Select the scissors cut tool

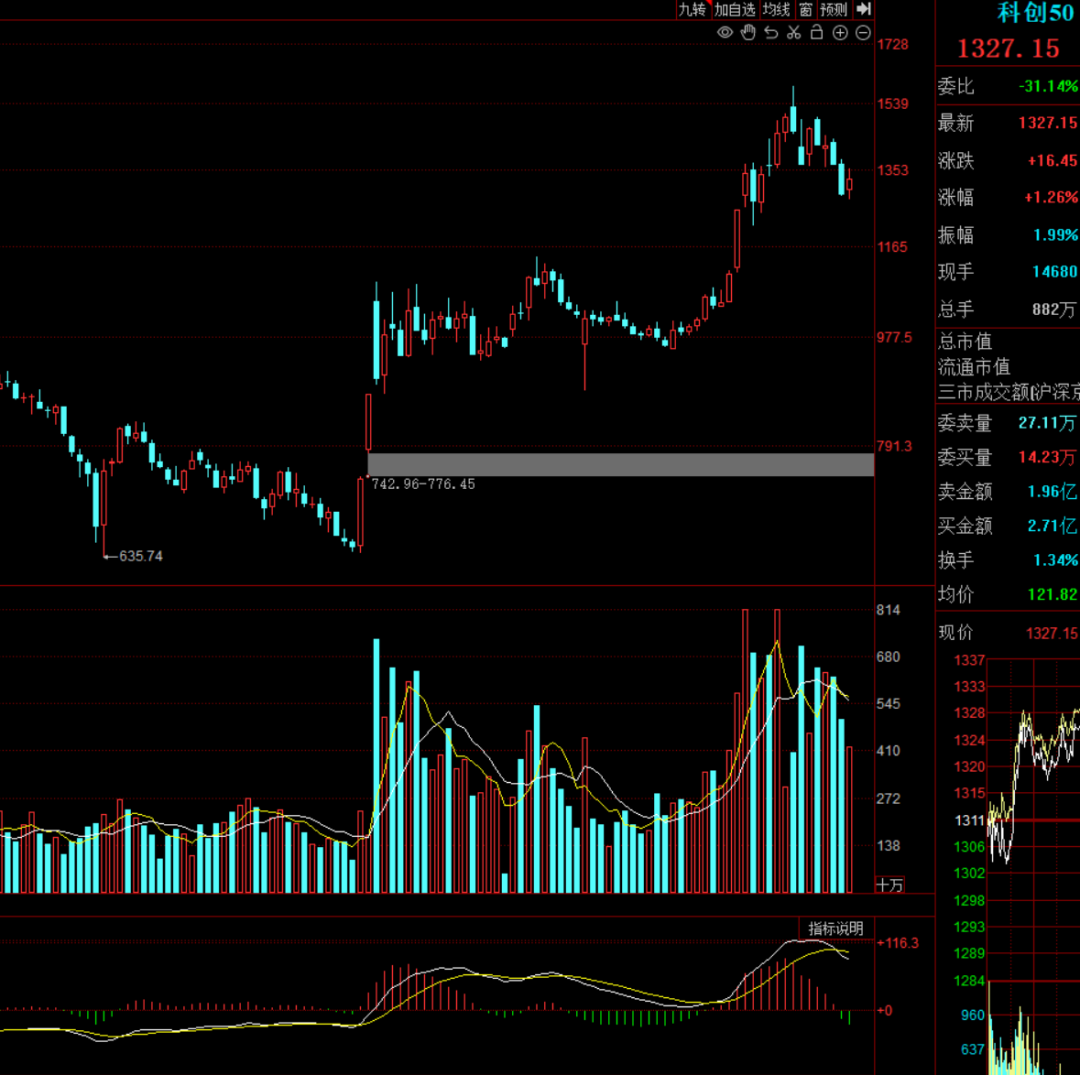pyautogui.click(x=794, y=33)
